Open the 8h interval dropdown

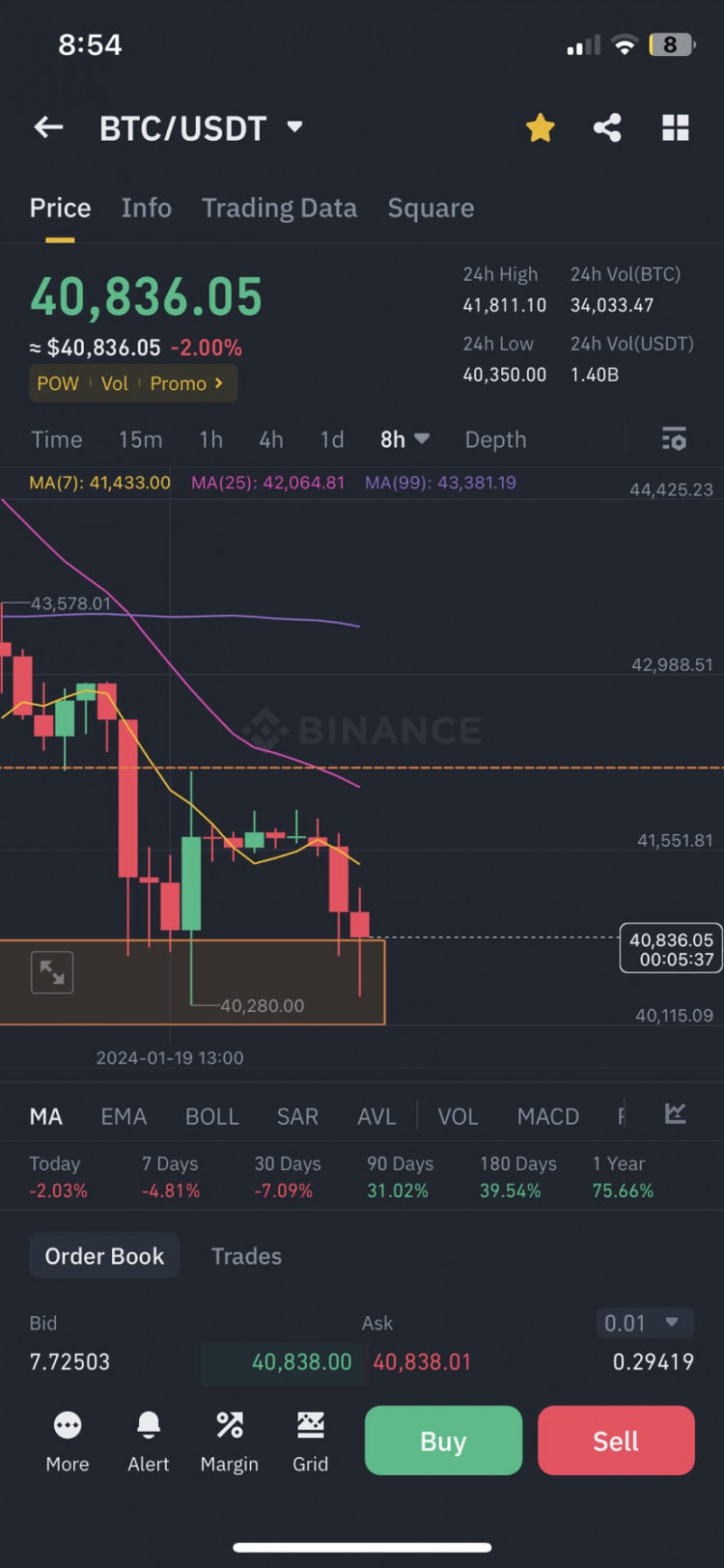[404, 439]
